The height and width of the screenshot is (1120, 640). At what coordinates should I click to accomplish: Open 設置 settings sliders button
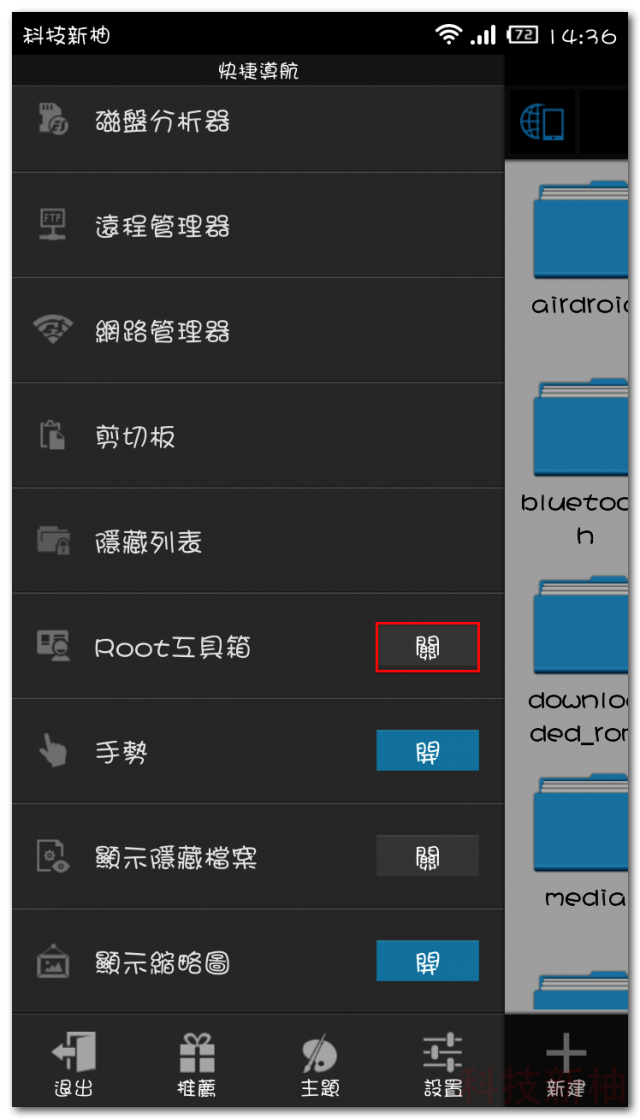pos(442,1064)
